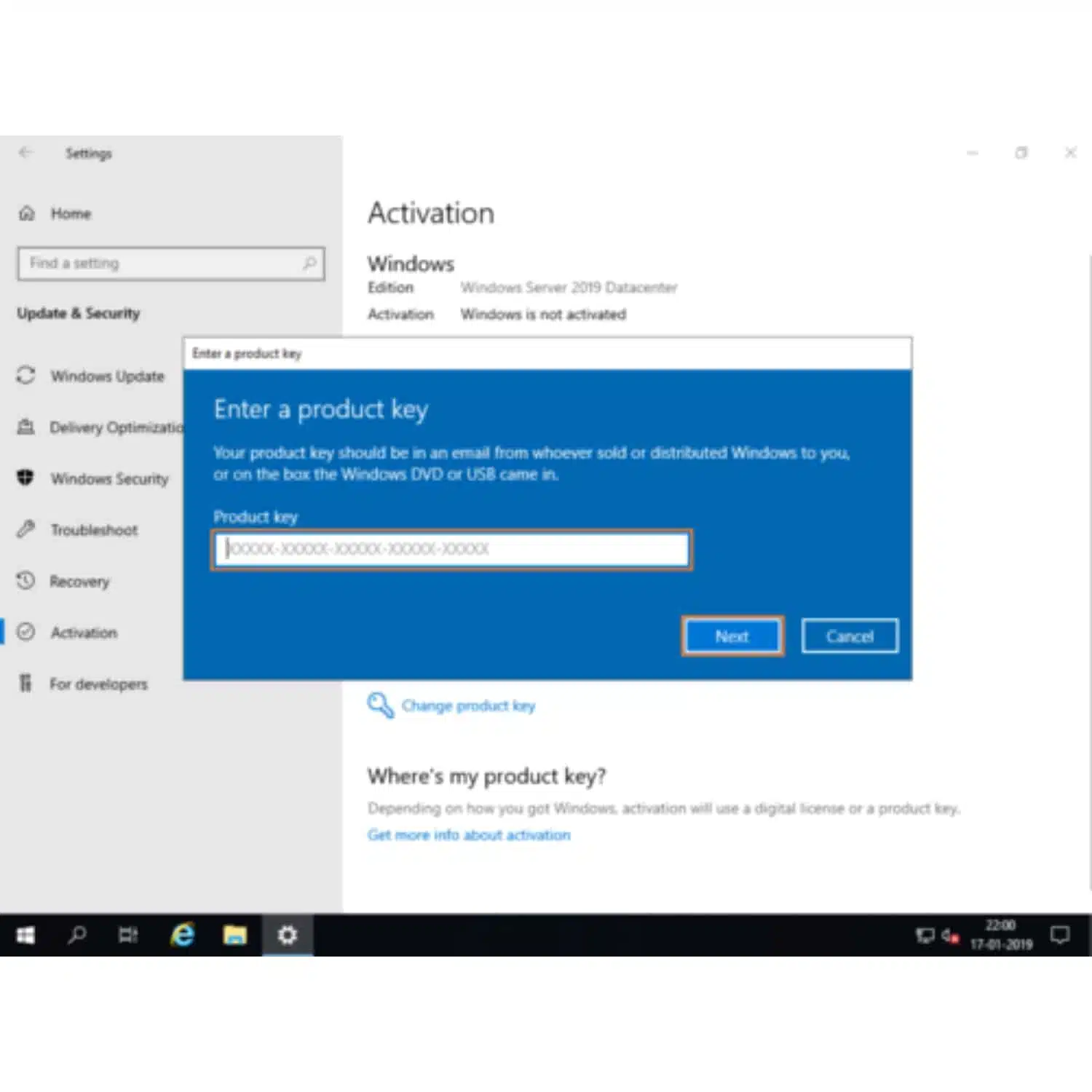Click the Windows Update refresh icon
1092x1092 pixels.
(26, 376)
